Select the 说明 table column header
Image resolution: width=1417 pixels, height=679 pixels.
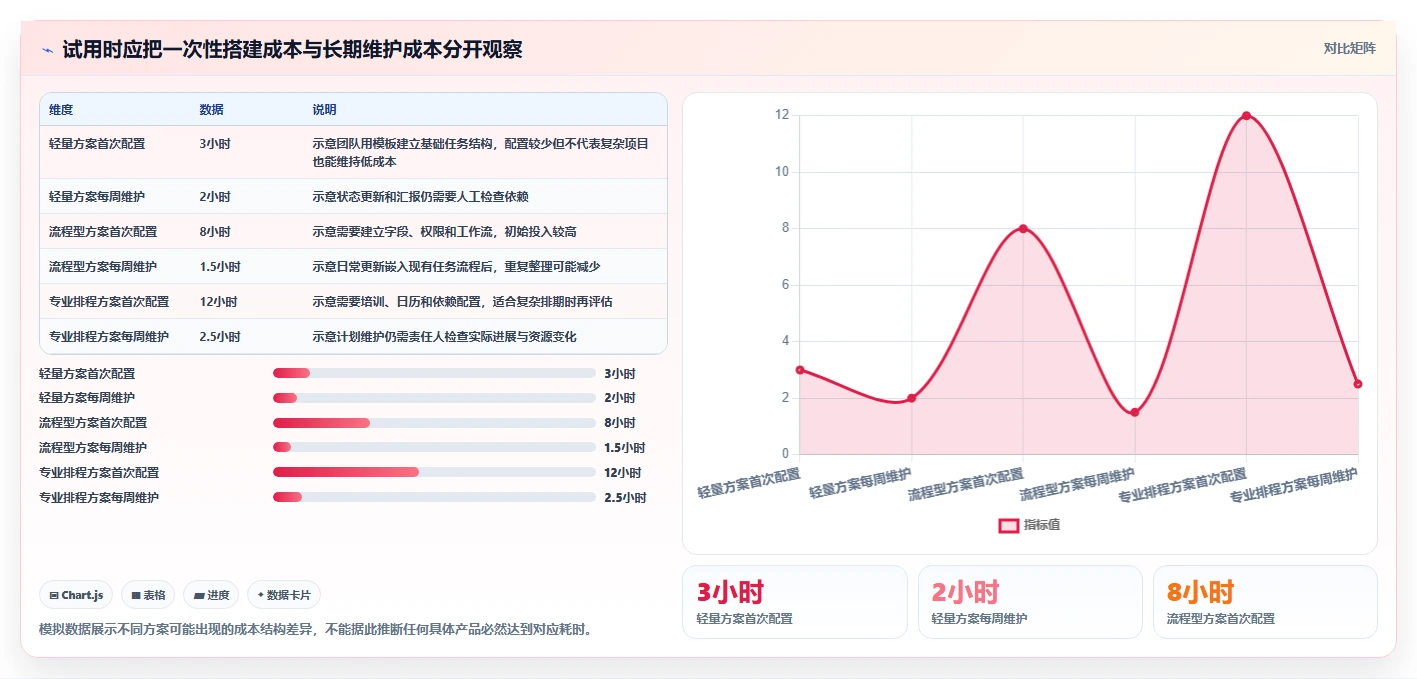click(x=324, y=110)
